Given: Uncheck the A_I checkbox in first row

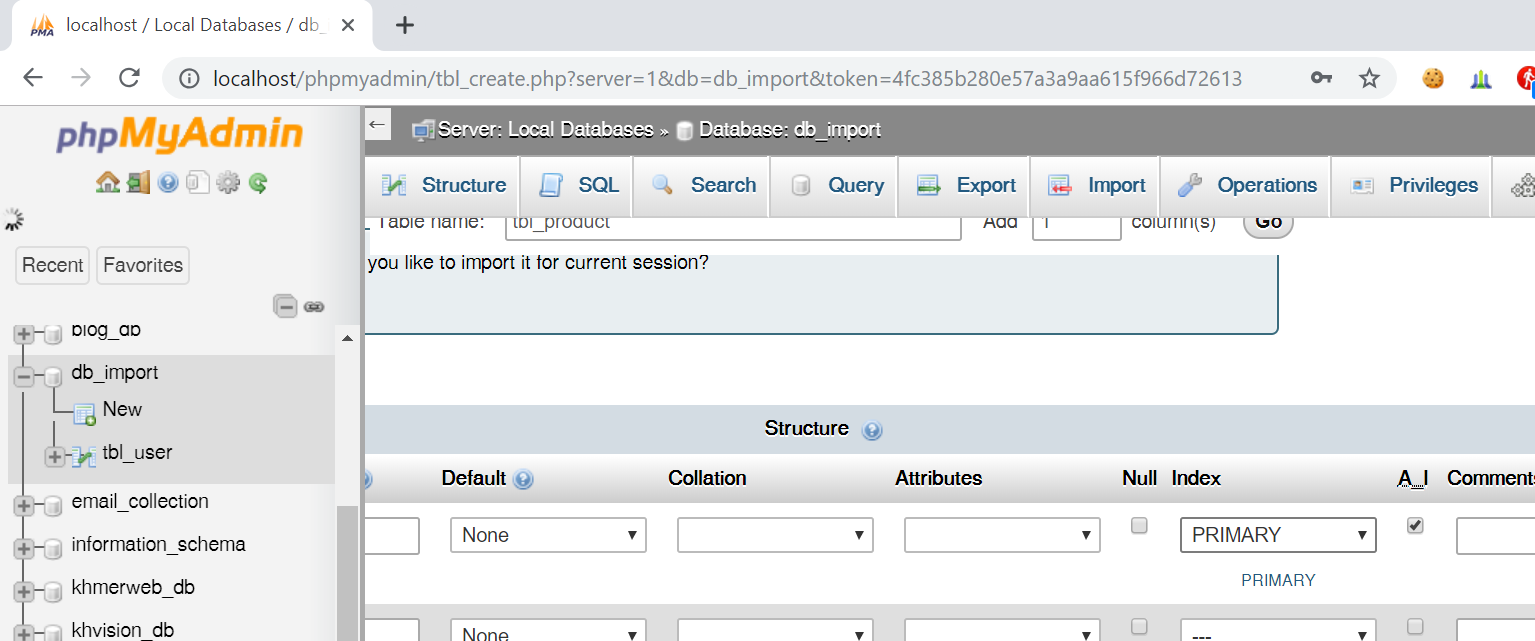Looking at the screenshot, I should click(1415, 525).
